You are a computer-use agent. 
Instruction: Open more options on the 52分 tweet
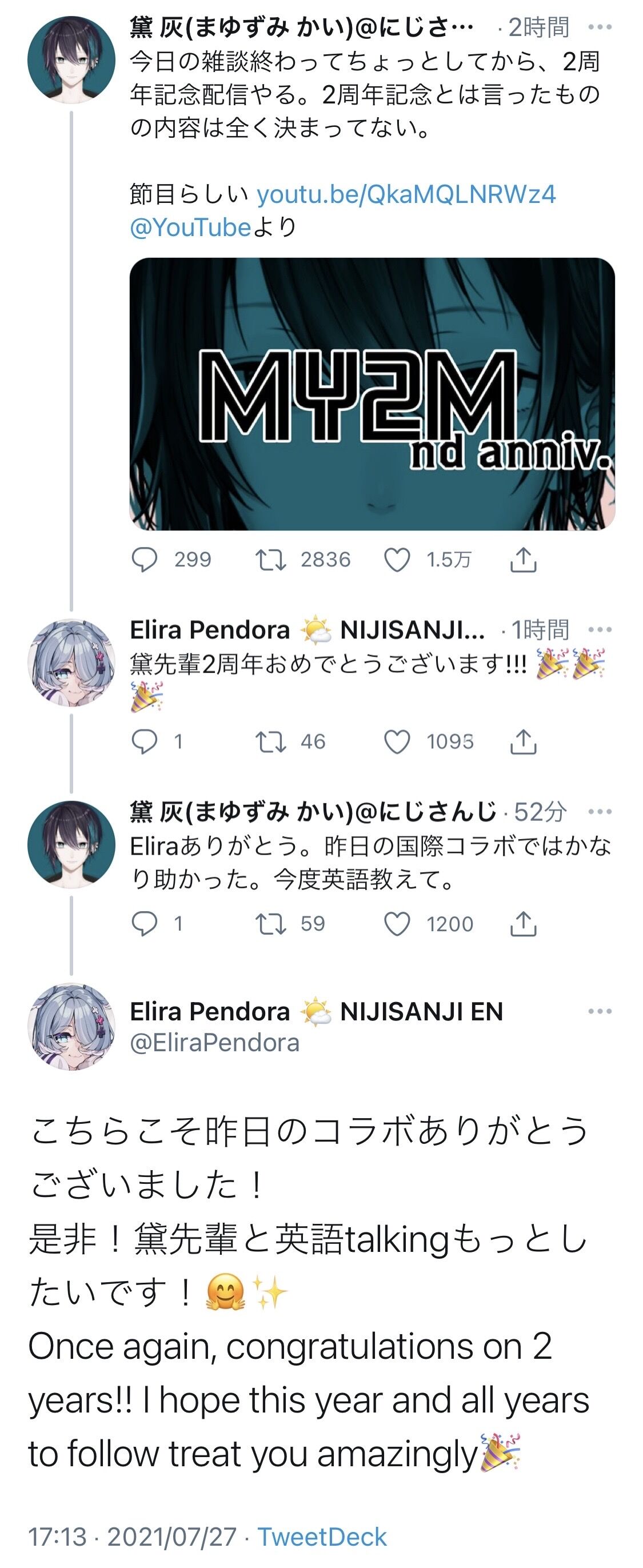click(600, 811)
